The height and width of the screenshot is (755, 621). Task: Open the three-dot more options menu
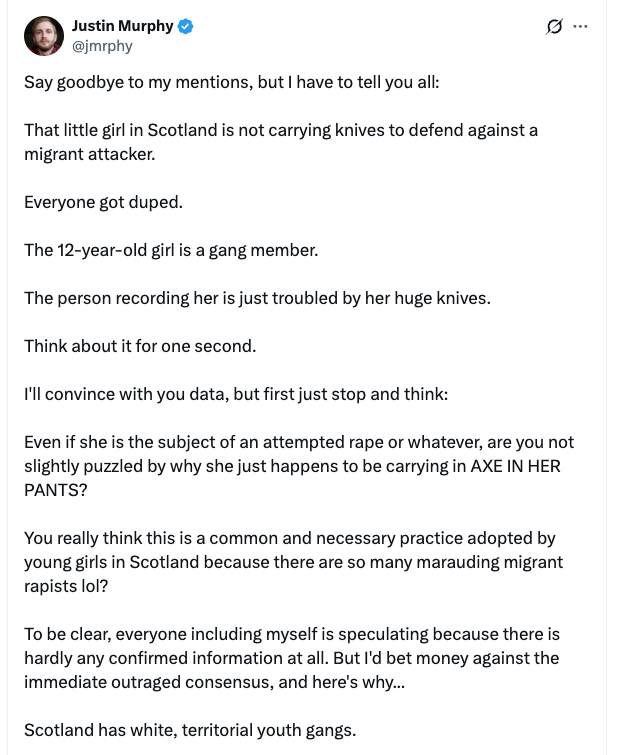[x=581, y=27]
